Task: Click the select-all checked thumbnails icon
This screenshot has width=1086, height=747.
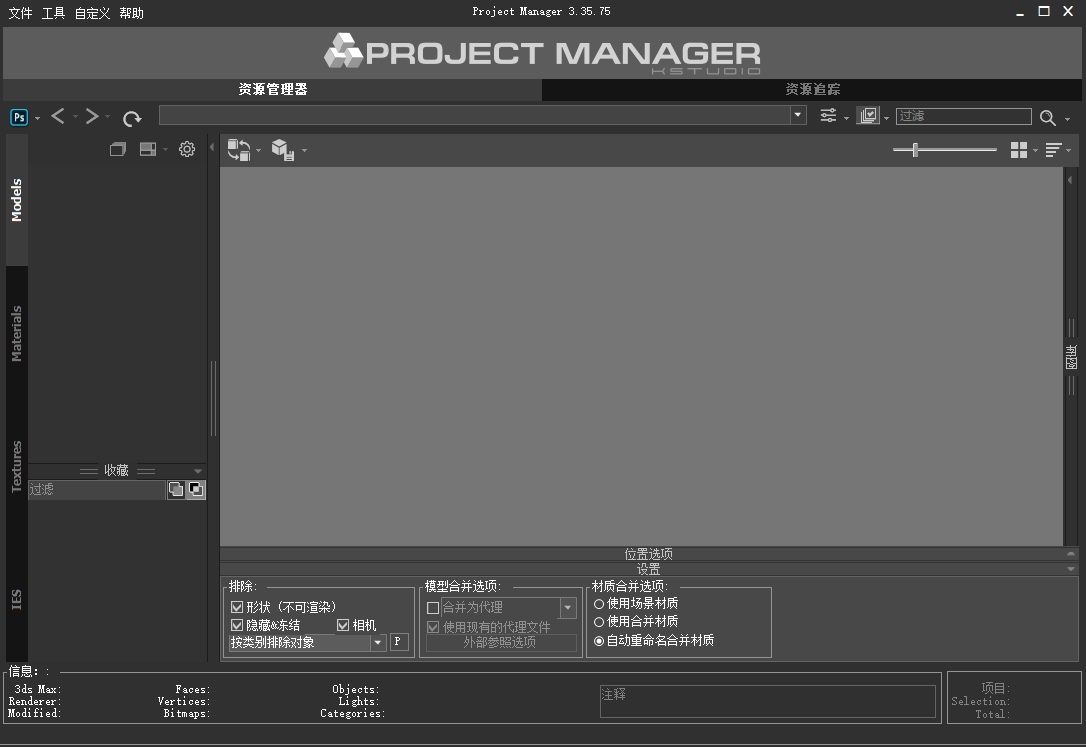Action: (x=868, y=116)
